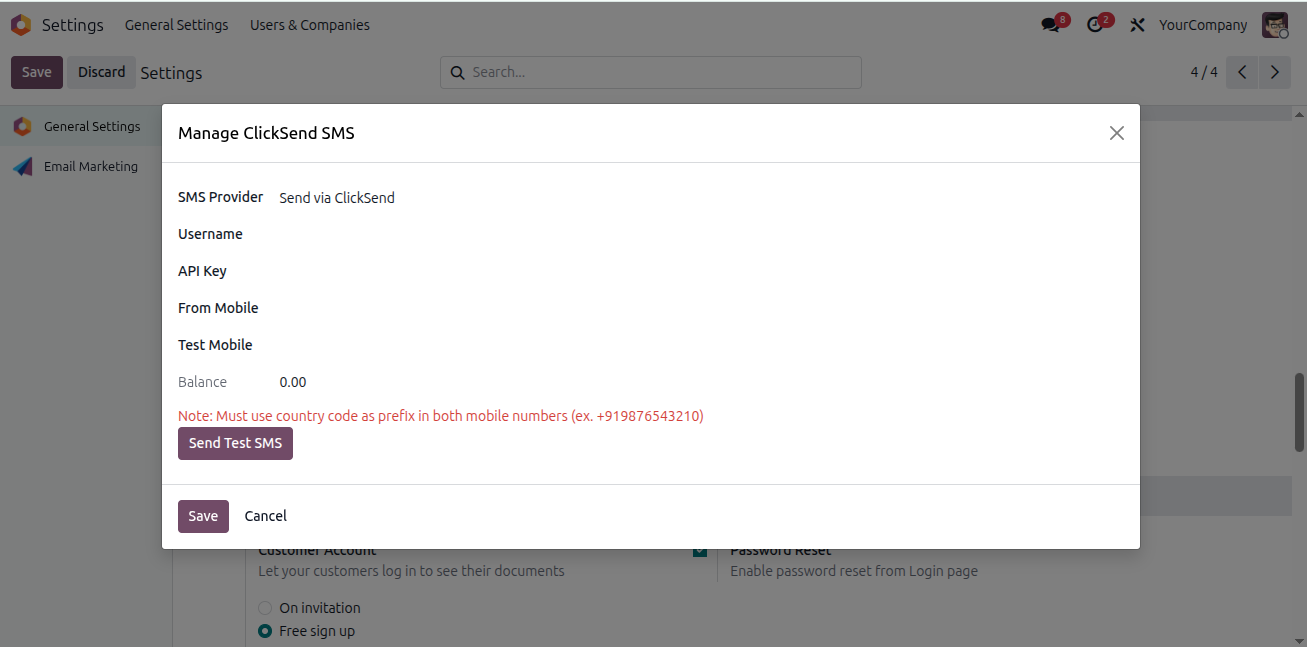This screenshot has height=647, width=1307.
Task: Click the settings Search box
Action: 651,72
